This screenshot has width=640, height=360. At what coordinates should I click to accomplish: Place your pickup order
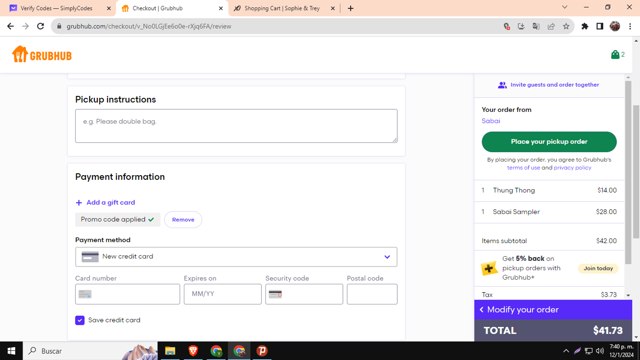[x=549, y=142]
